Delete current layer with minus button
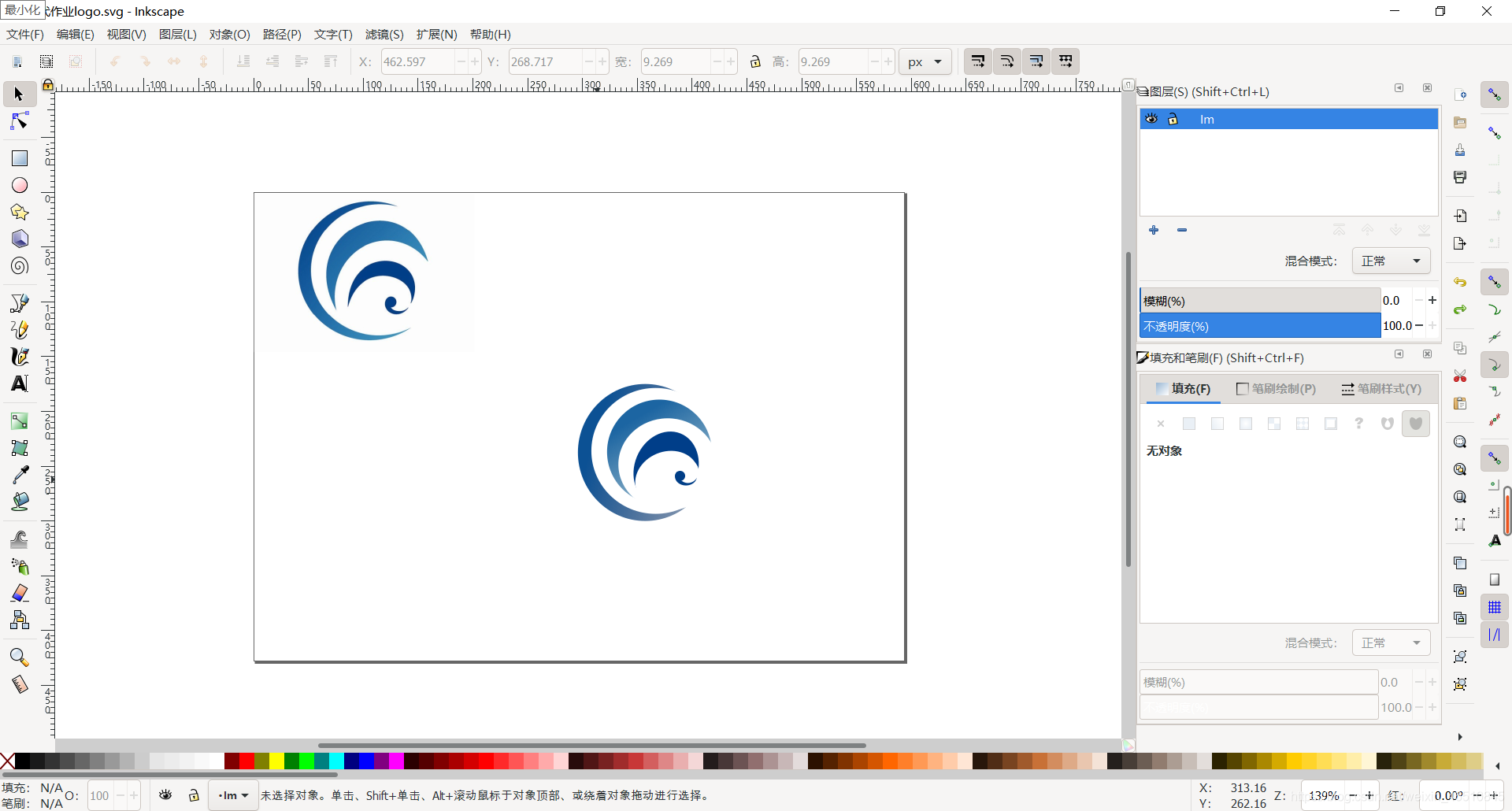The height and width of the screenshot is (811, 1512). point(1182,230)
